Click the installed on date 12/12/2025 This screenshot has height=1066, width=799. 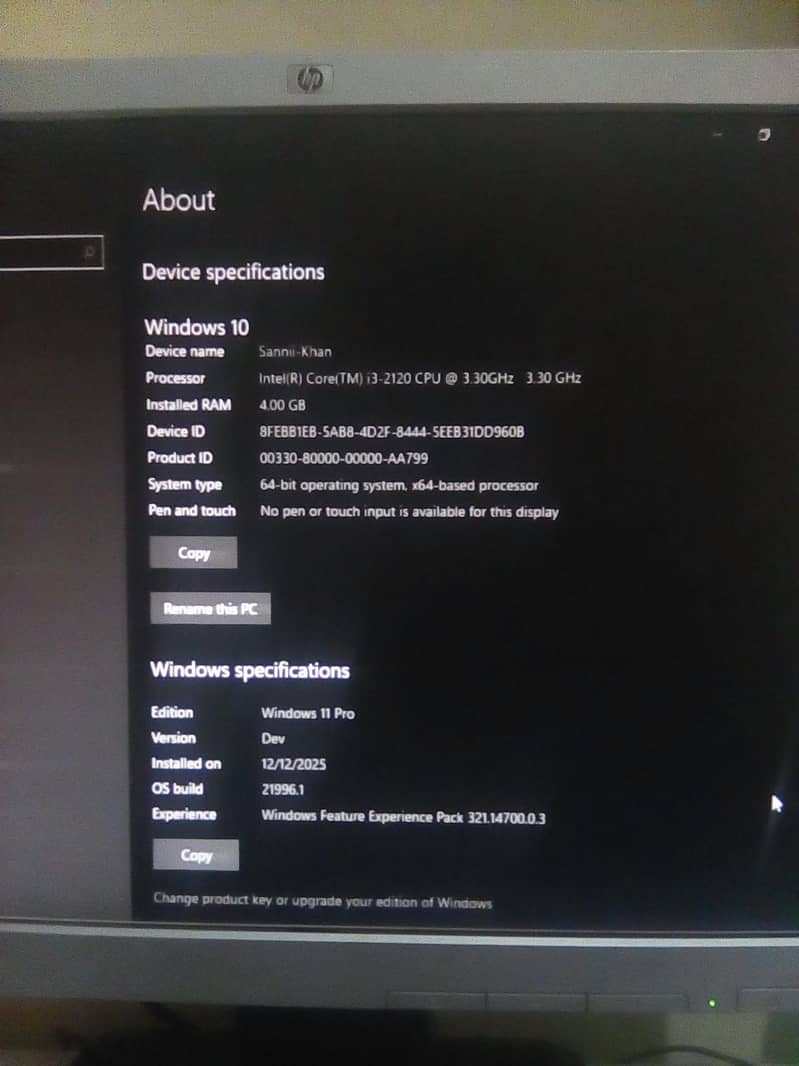coord(294,764)
